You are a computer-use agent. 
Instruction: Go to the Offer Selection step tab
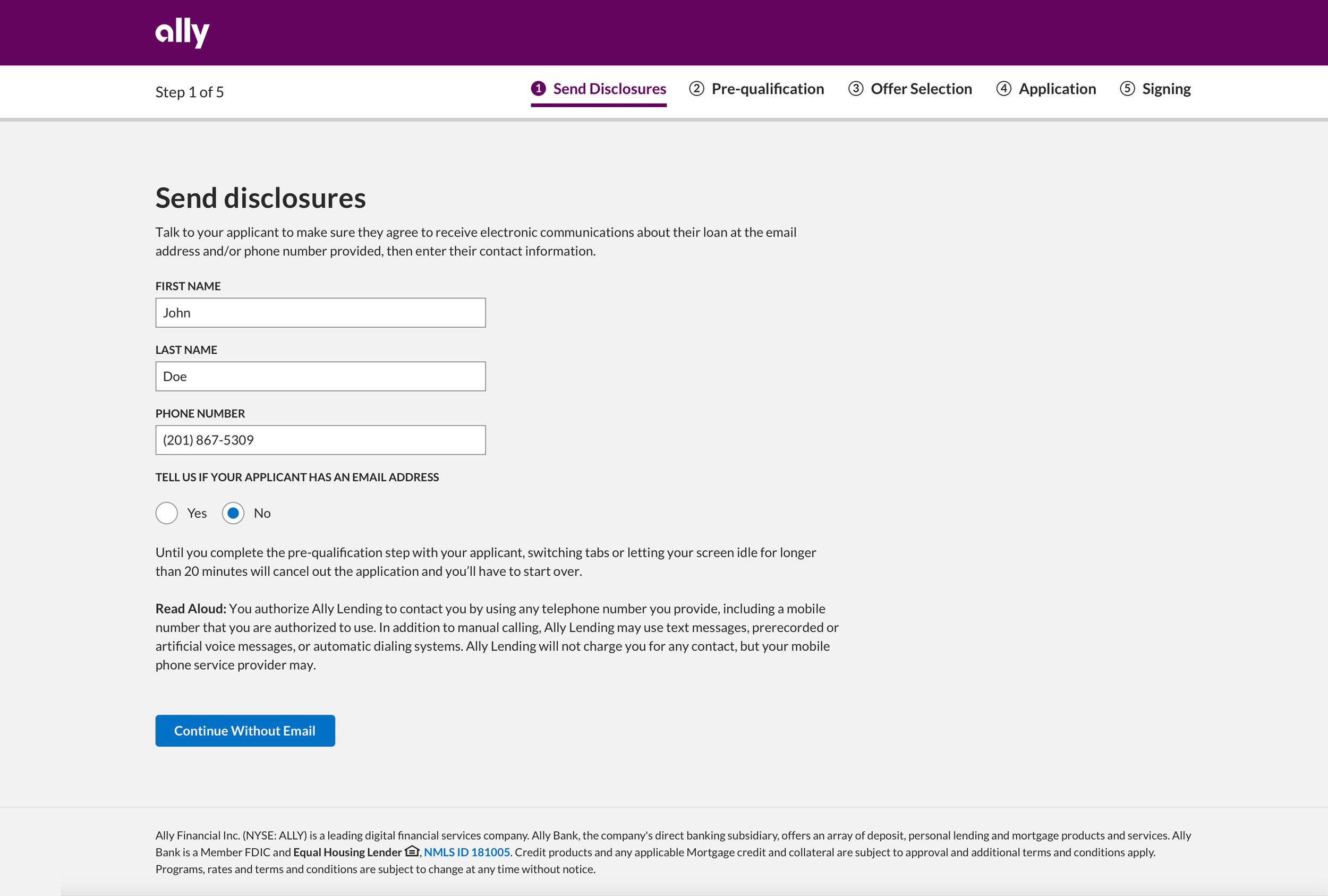tap(910, 89)
